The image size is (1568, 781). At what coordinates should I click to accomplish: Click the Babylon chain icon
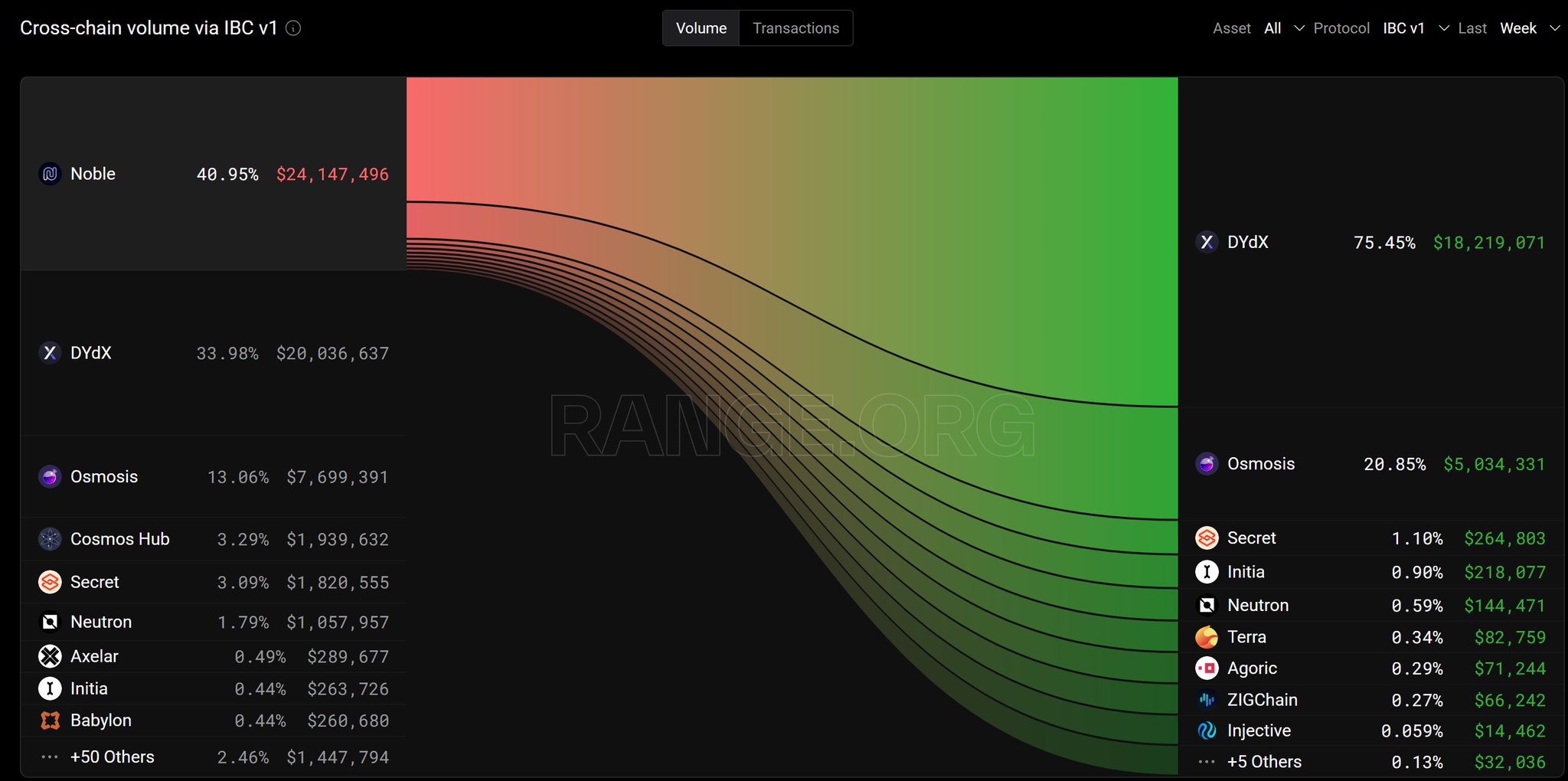tap(50, 721)
